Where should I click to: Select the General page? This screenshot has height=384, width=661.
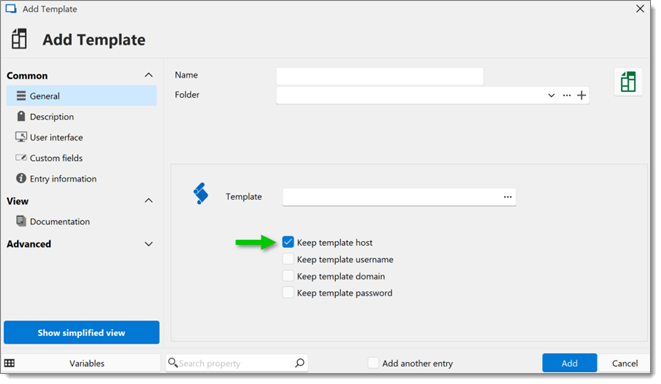(x=82, y=96)
